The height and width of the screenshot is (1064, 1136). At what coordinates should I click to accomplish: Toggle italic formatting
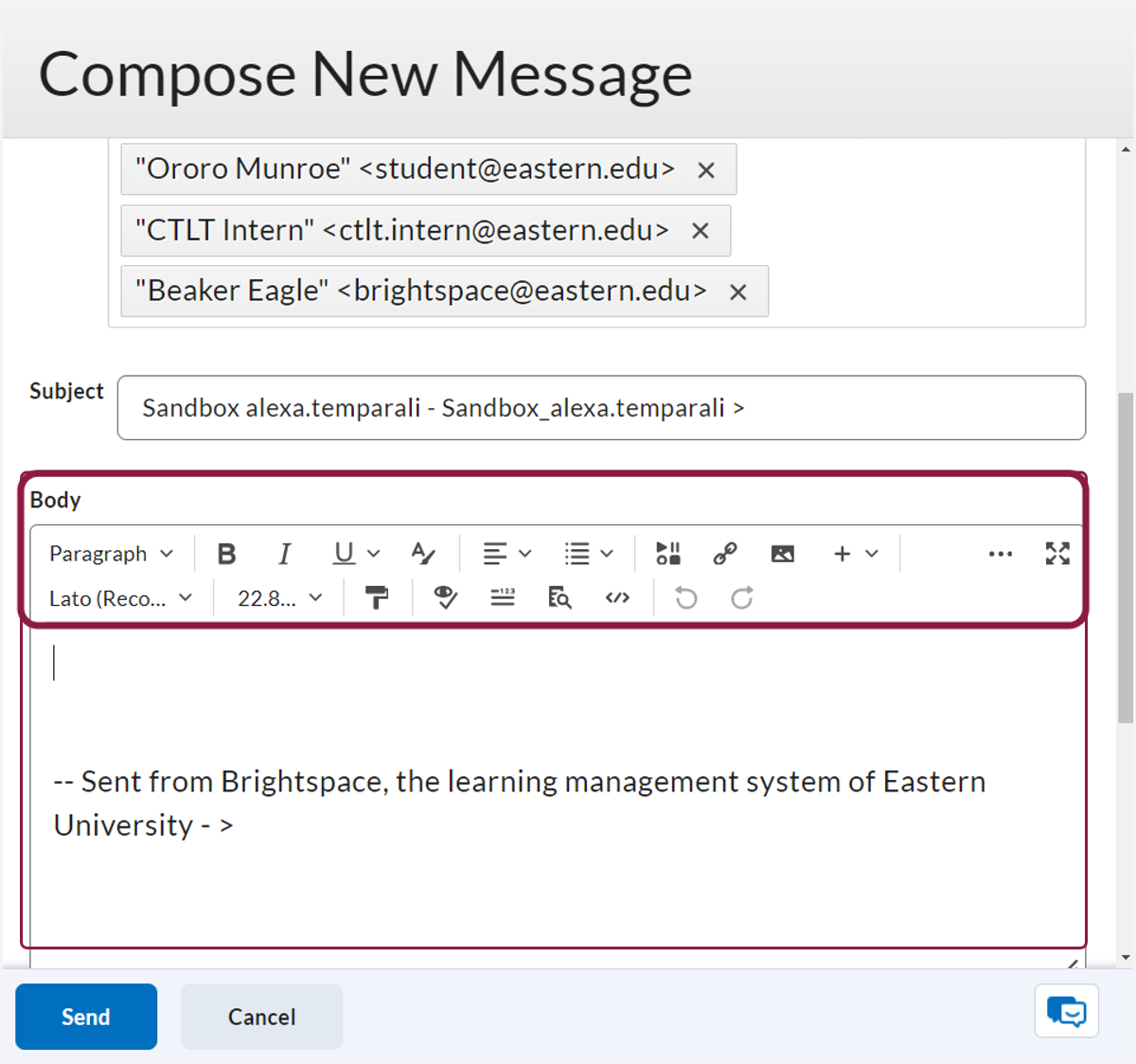click(x=284, y=554)
